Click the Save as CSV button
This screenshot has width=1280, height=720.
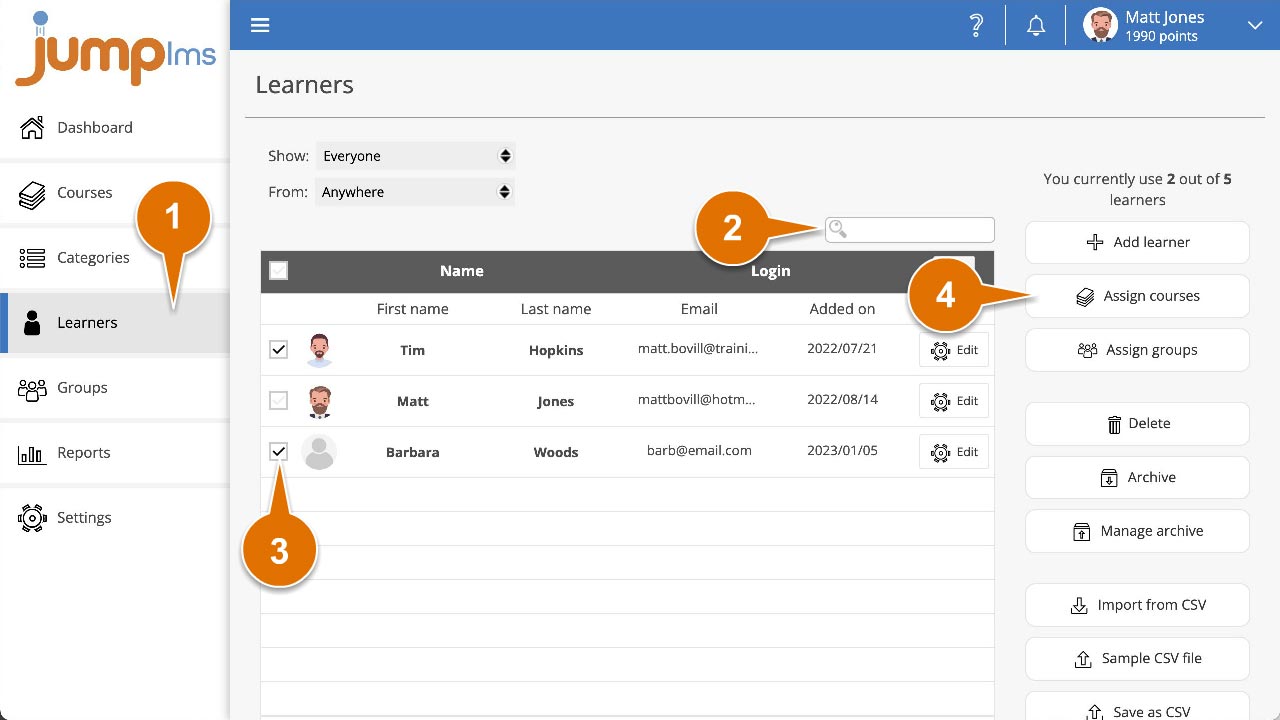click(x=1137, y=706)
